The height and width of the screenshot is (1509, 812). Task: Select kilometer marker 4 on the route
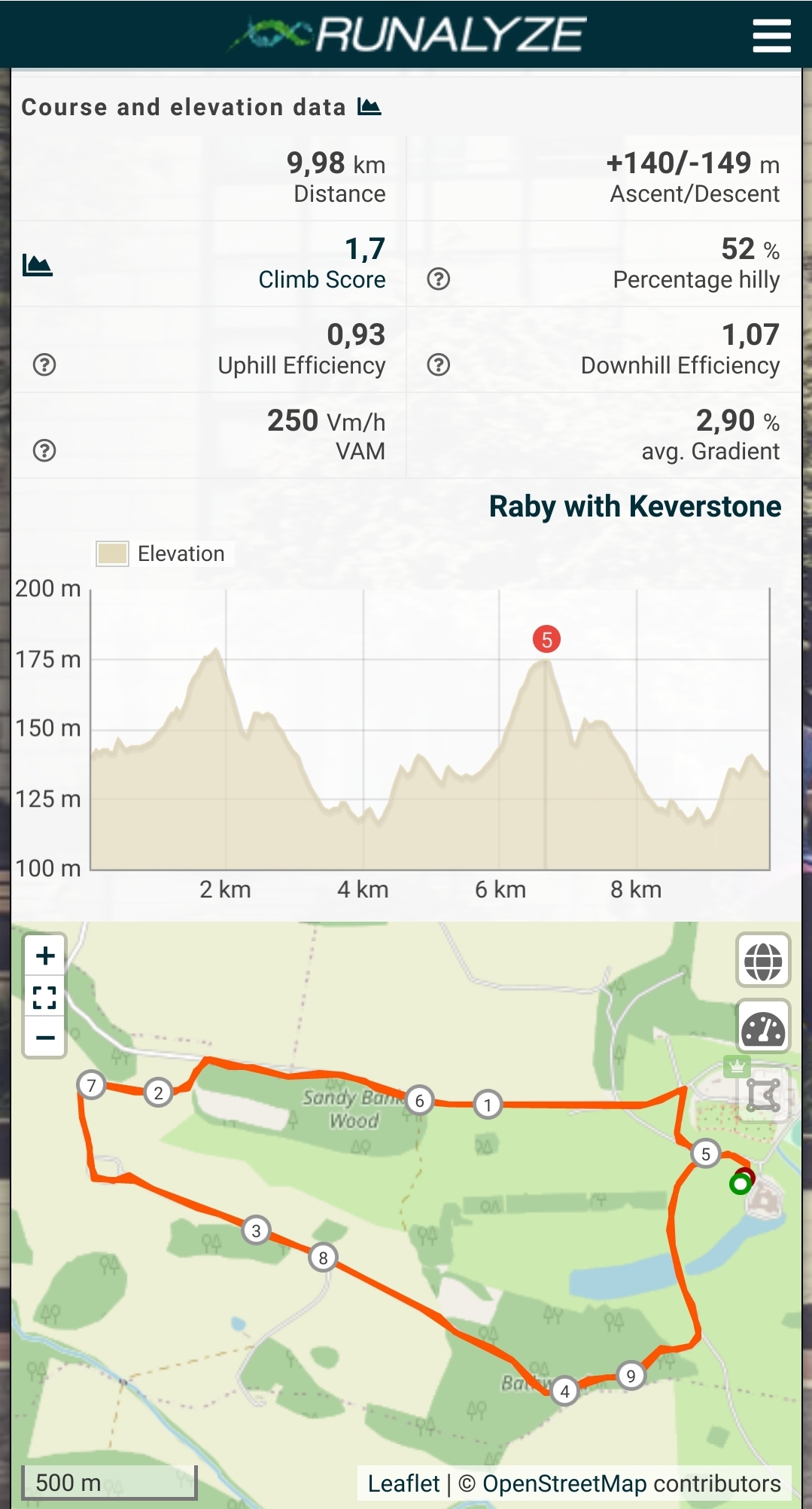[564, 1391]
